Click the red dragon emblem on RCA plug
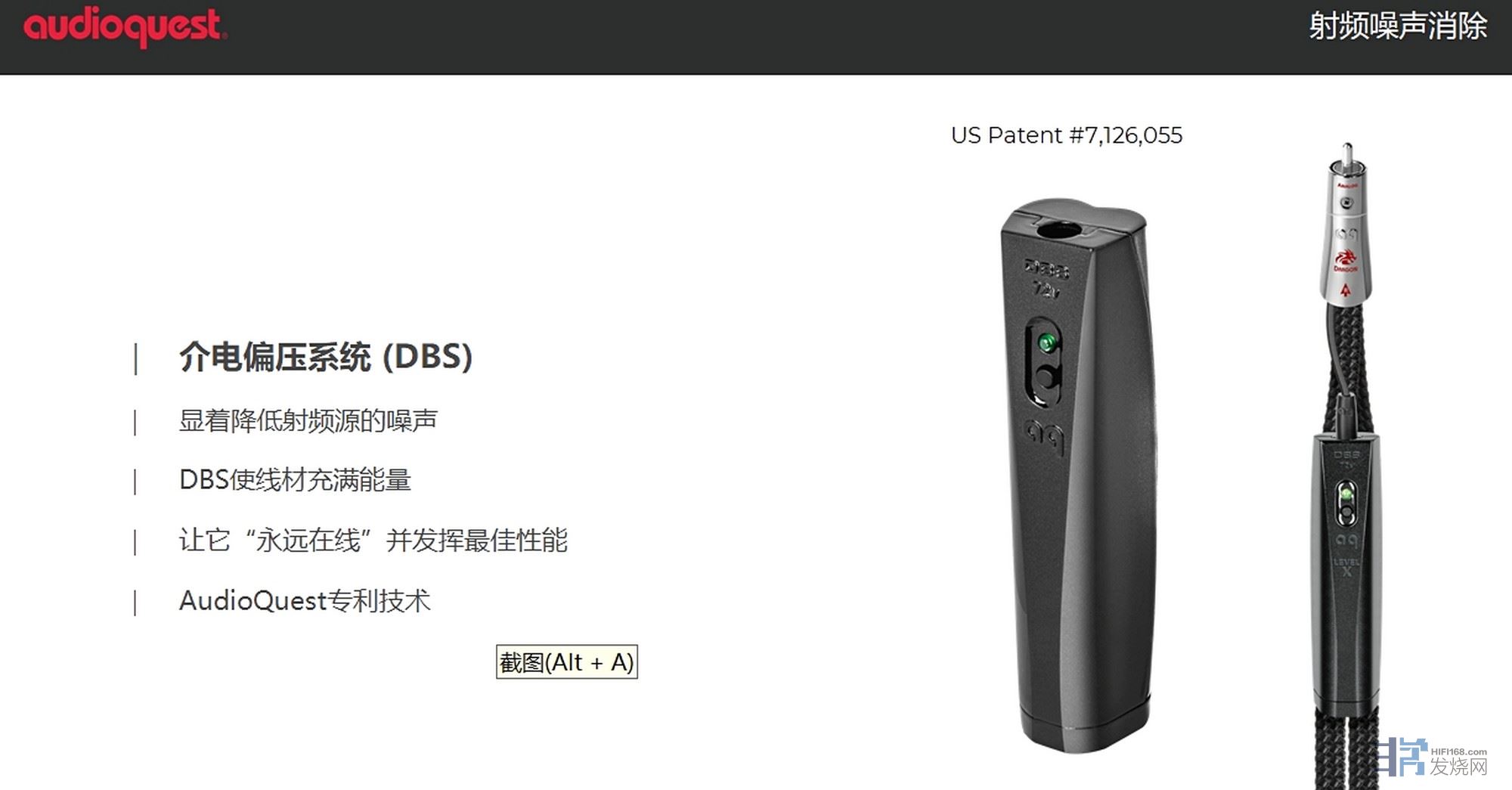 (1346, 259)
